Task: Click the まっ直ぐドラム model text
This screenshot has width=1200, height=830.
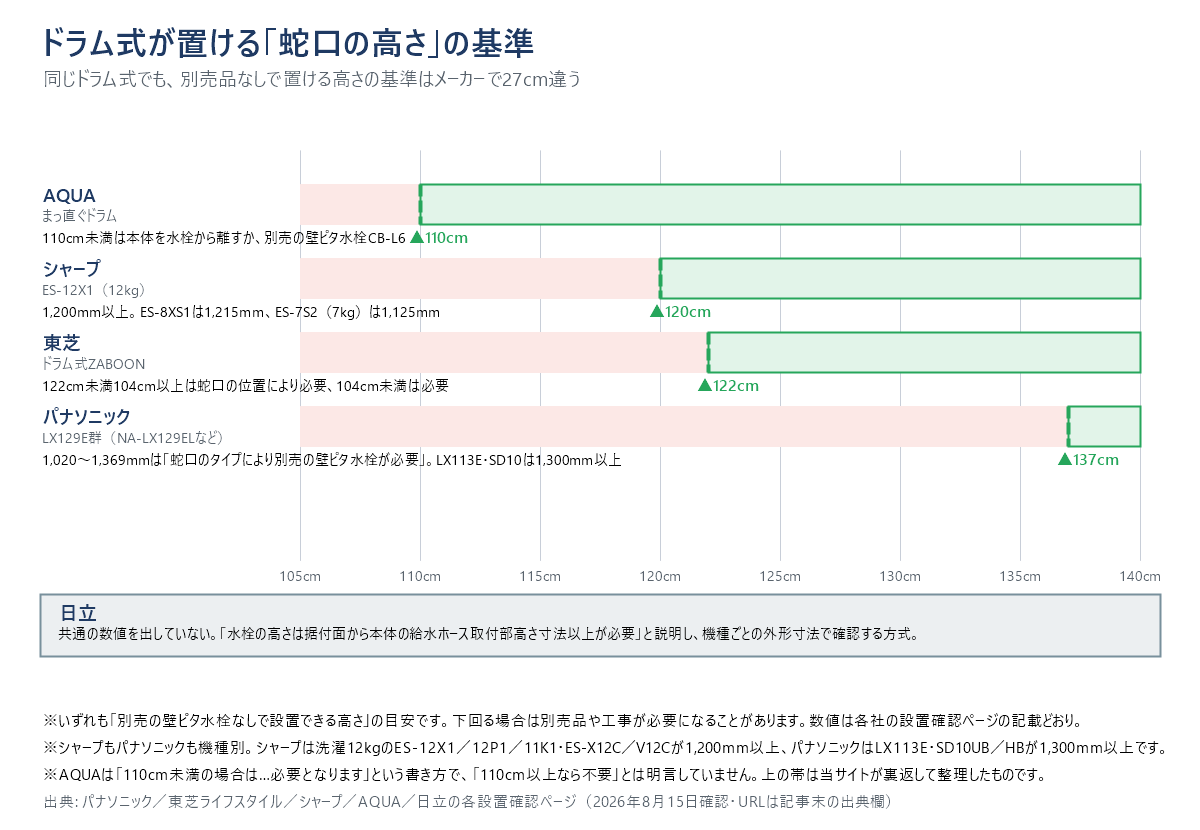Action: [80, 215]
